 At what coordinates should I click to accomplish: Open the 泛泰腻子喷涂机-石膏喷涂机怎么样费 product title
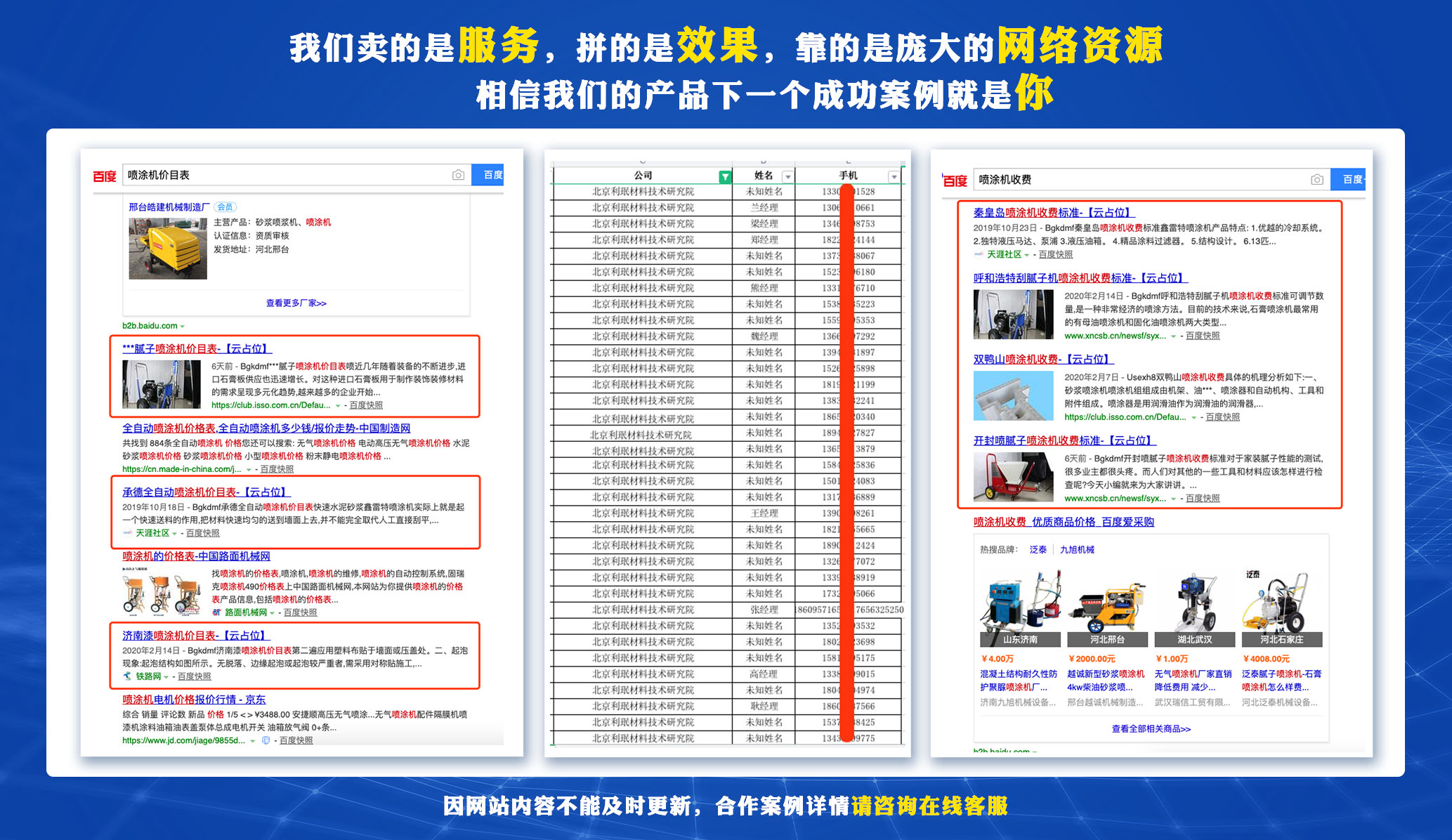(x=1281, y=681)
